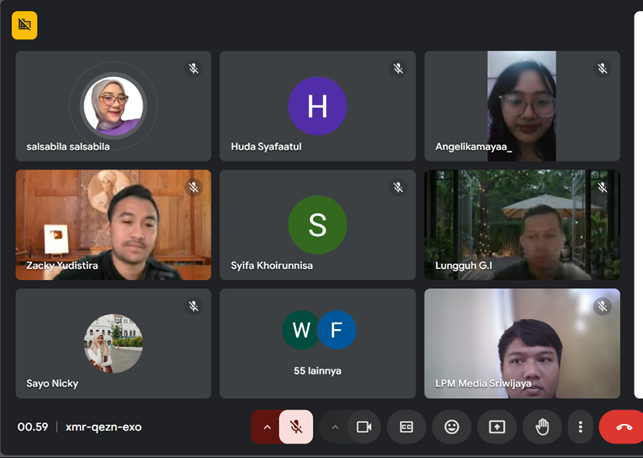Turn on closed captions
This screenshot has height=458, width=643.
[407, 427]
